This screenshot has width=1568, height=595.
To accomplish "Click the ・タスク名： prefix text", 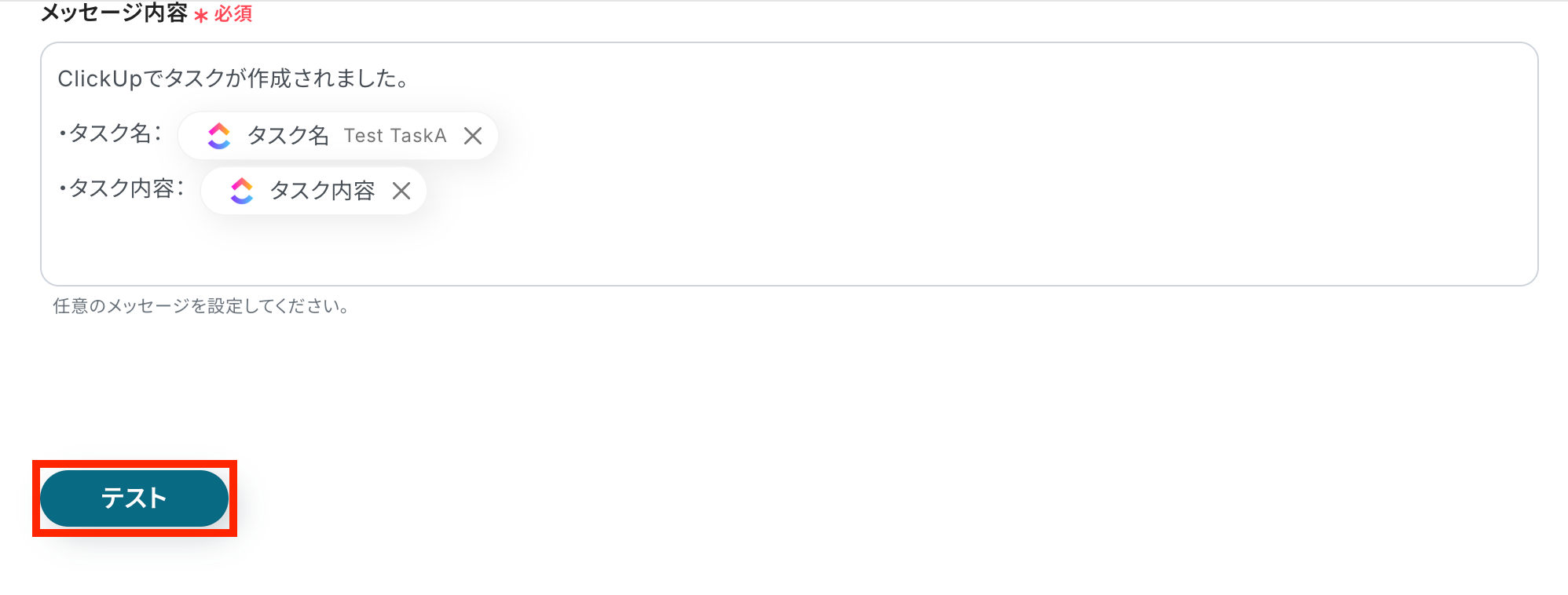I will [x=110, y=133].
